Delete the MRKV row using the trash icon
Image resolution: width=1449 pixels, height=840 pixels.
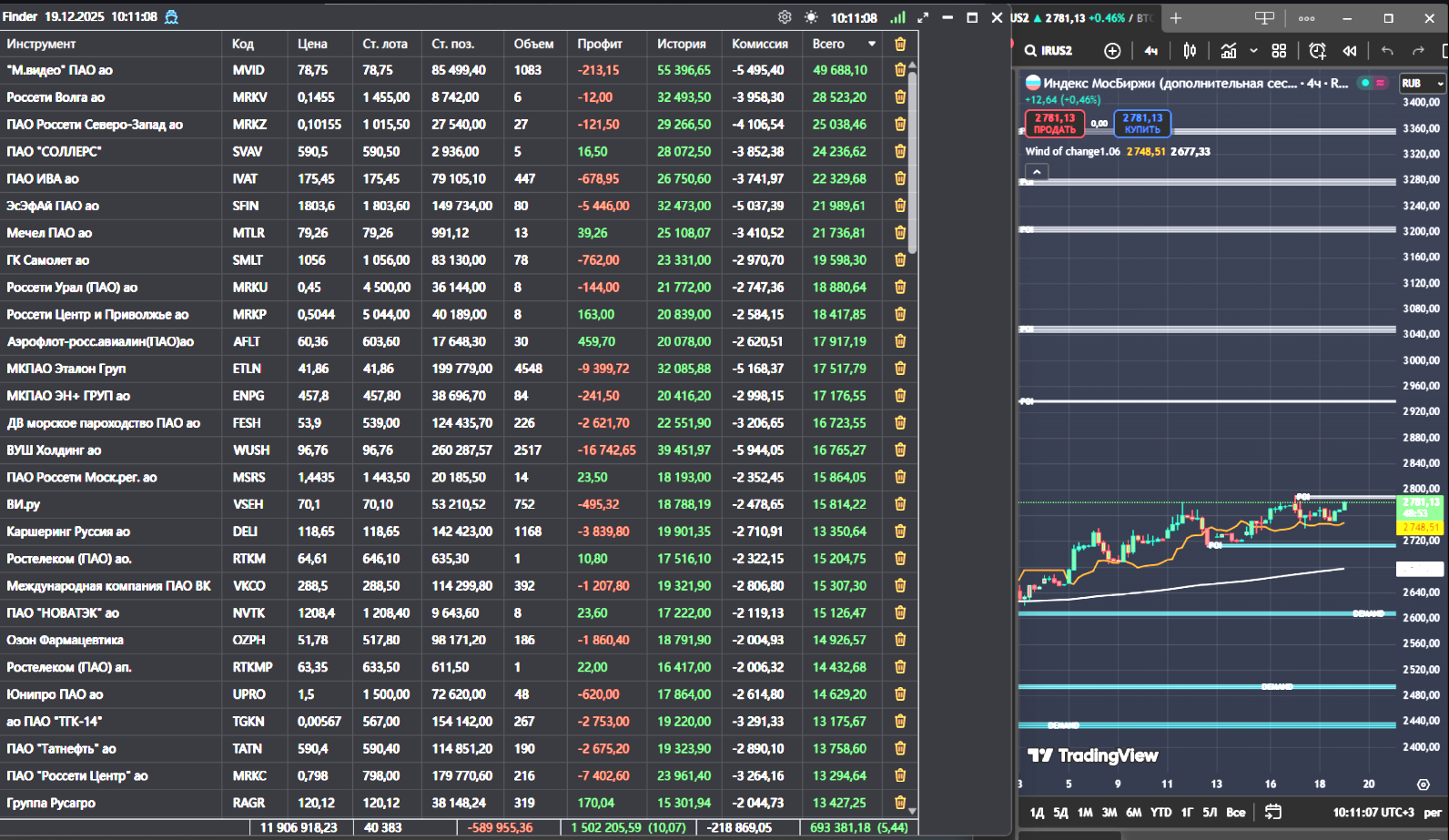900,97
